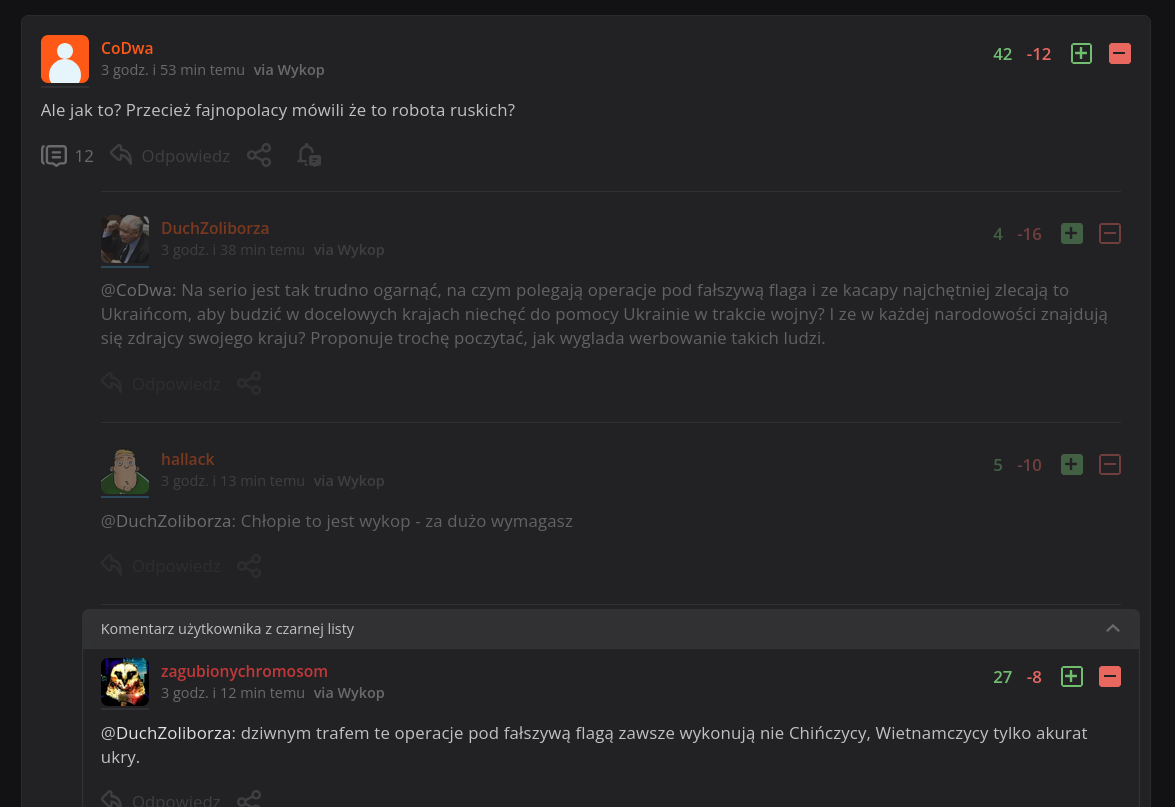
Task: Upvote DuchZoliborza's reply
Action: tap(1071, 234)
